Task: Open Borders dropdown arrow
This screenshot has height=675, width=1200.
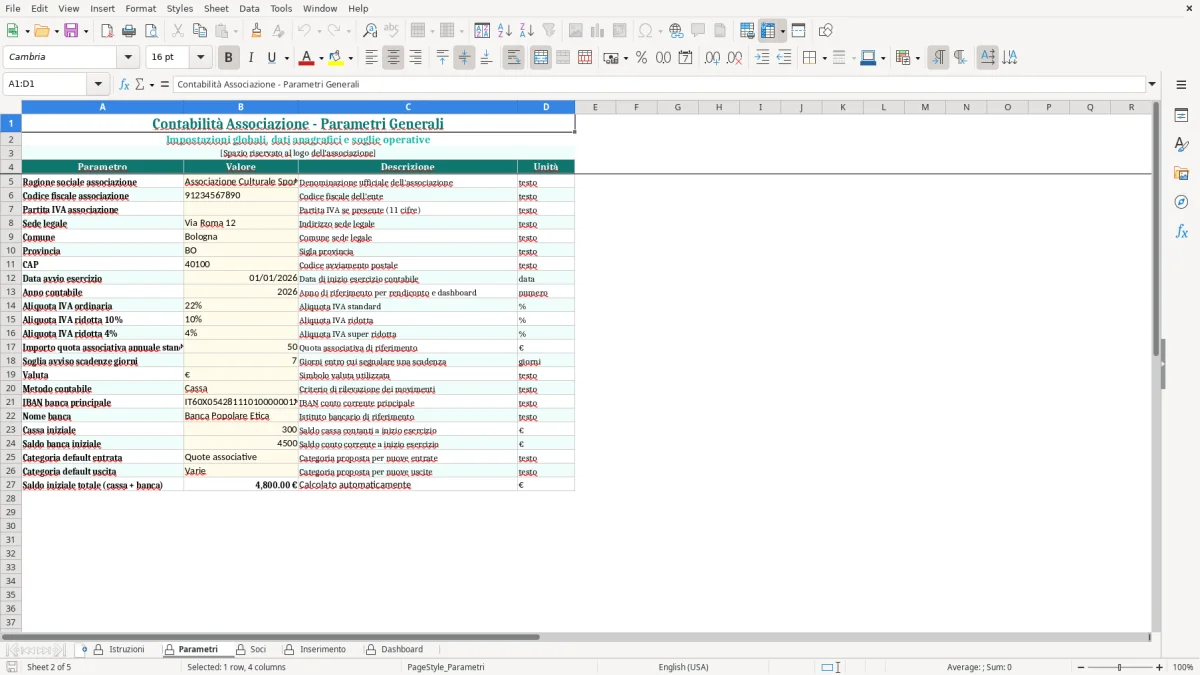Action: point(824,58)
